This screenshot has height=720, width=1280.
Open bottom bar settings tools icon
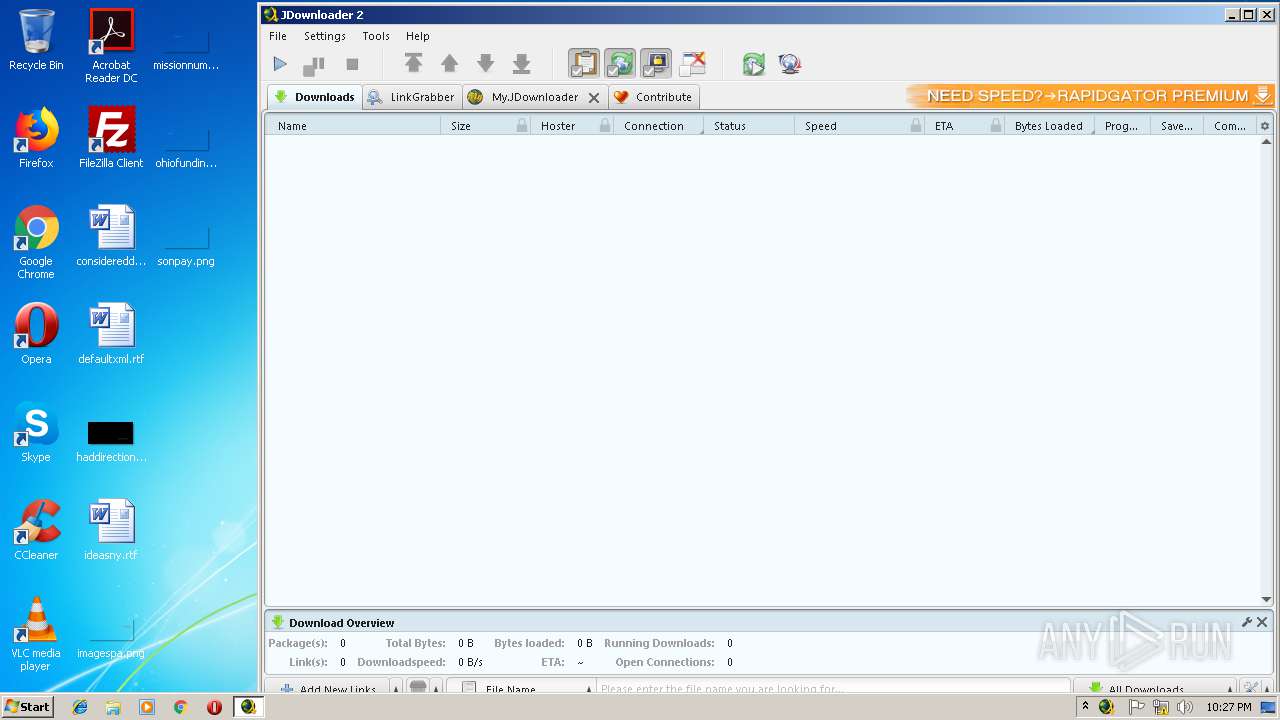[1251, 688]
